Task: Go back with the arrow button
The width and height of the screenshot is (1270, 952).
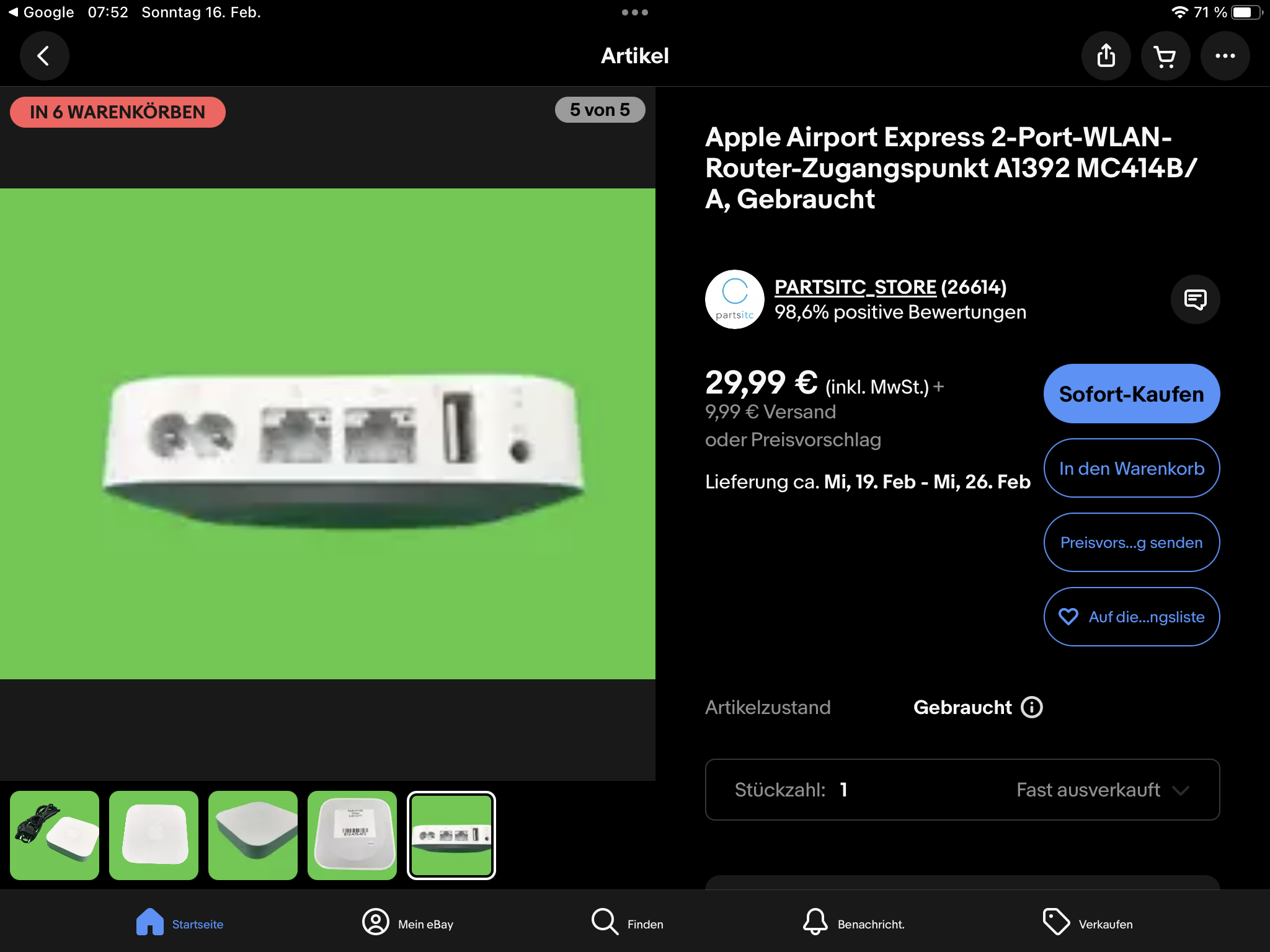Action: 44,56
